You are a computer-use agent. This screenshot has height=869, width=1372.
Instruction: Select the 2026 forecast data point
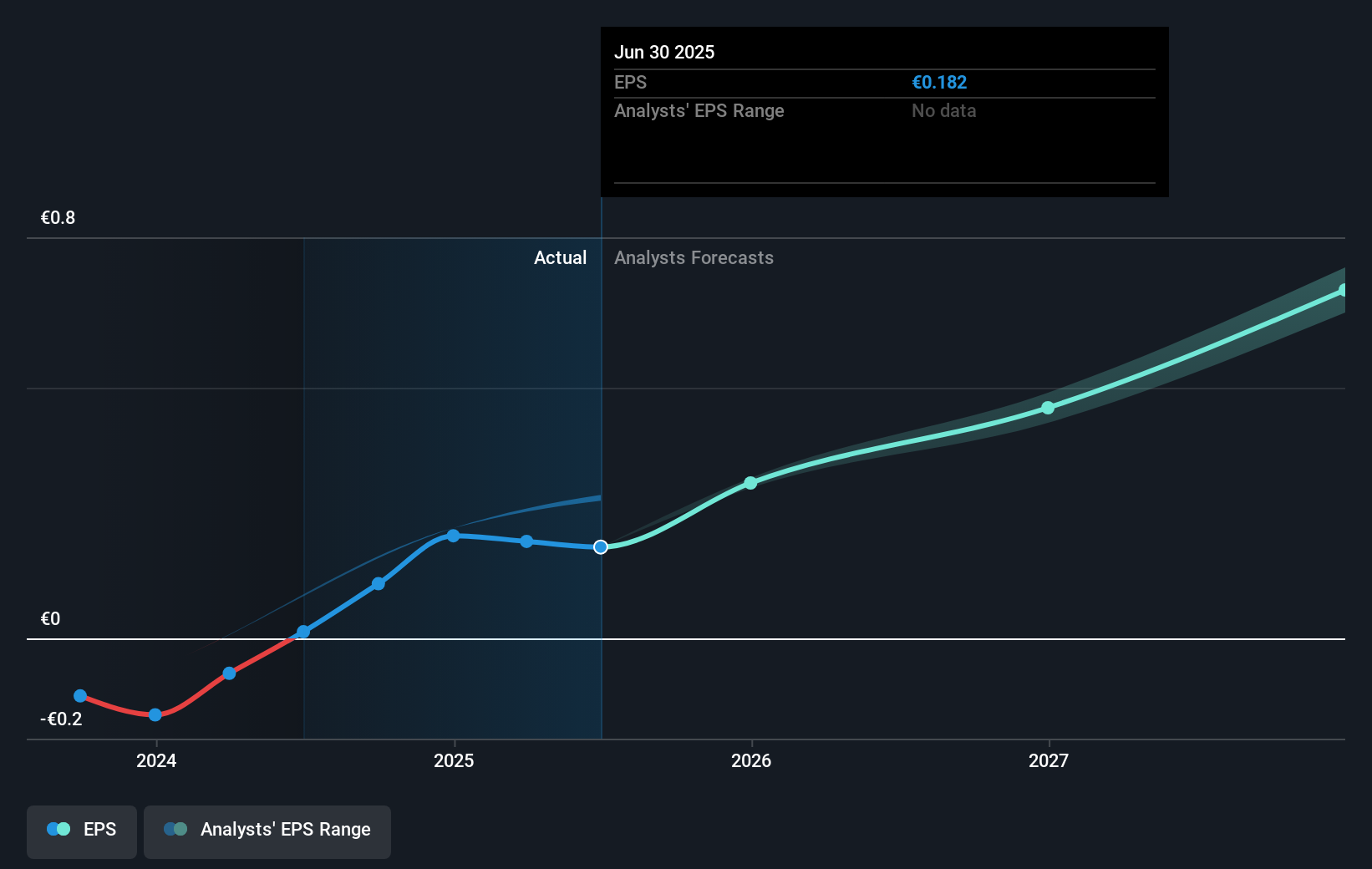[751, 482]
